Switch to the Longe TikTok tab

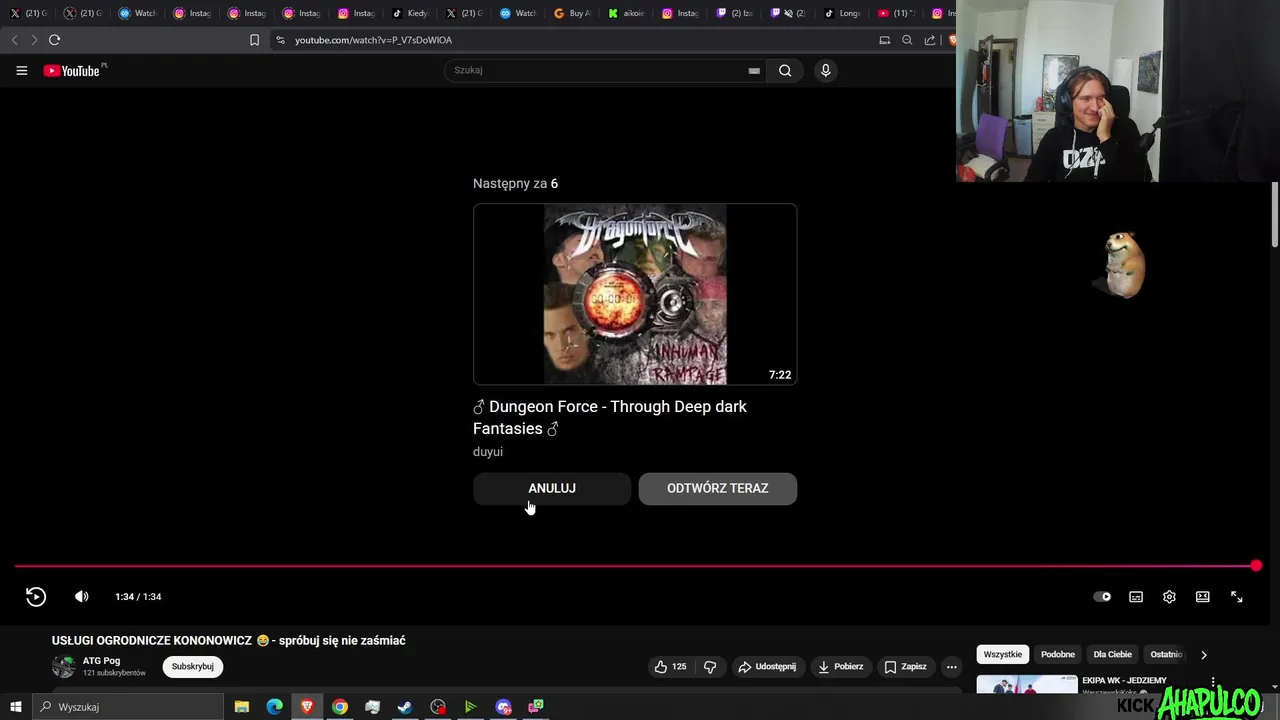click(x=843, y=13)
